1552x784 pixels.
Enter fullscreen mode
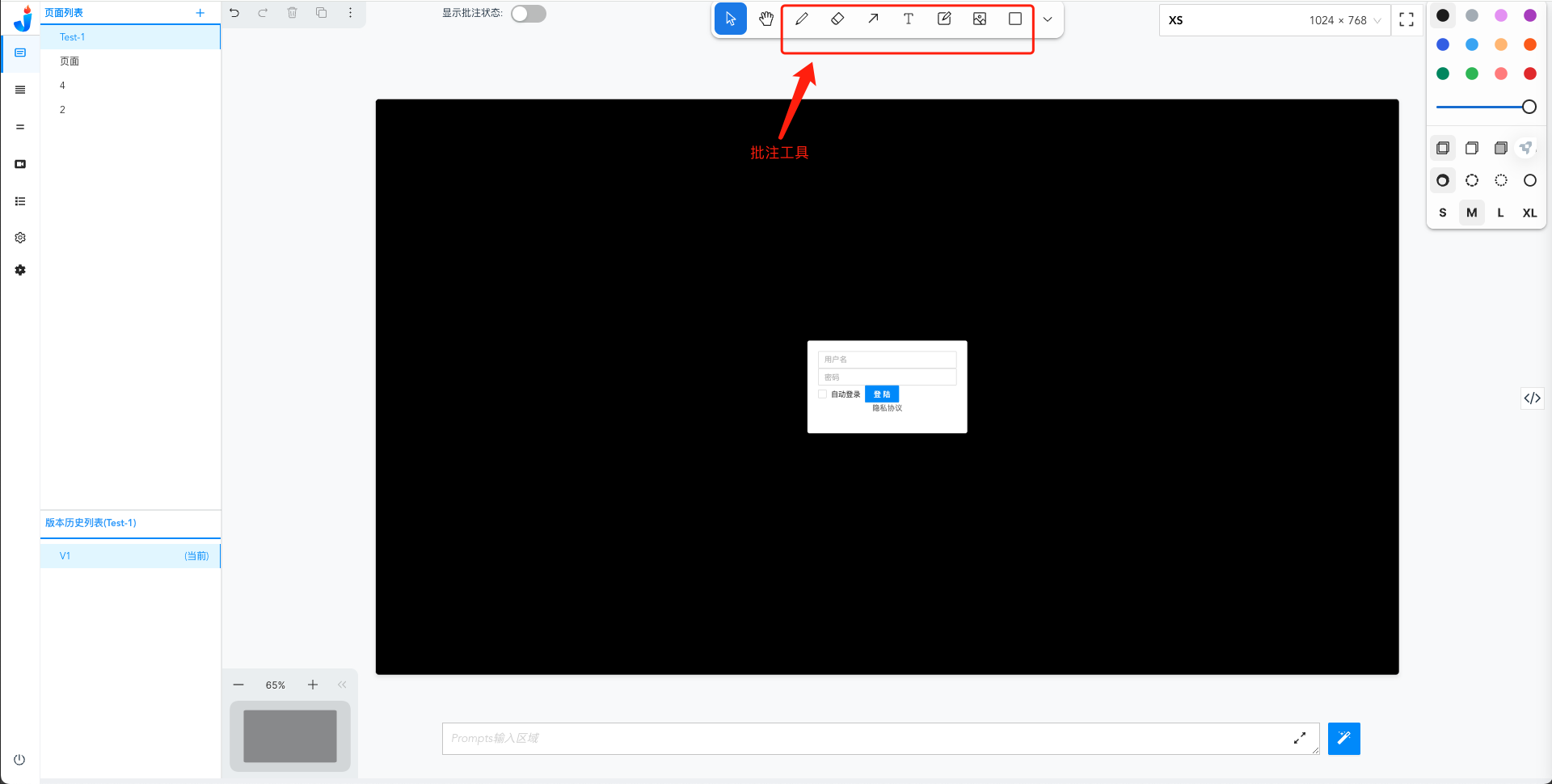[1406, 20]
